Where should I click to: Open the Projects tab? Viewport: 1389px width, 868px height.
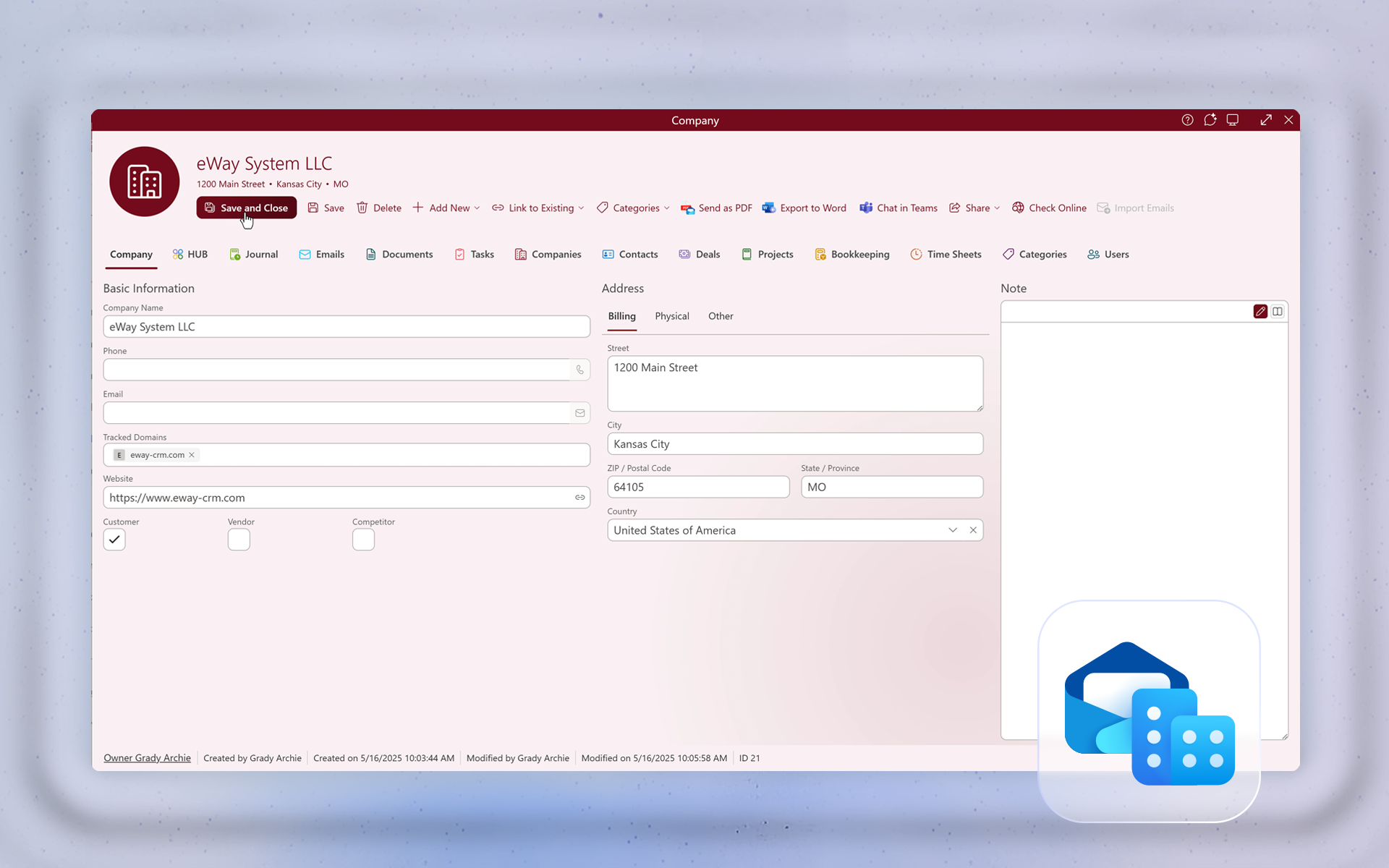[x=768, y=254]
